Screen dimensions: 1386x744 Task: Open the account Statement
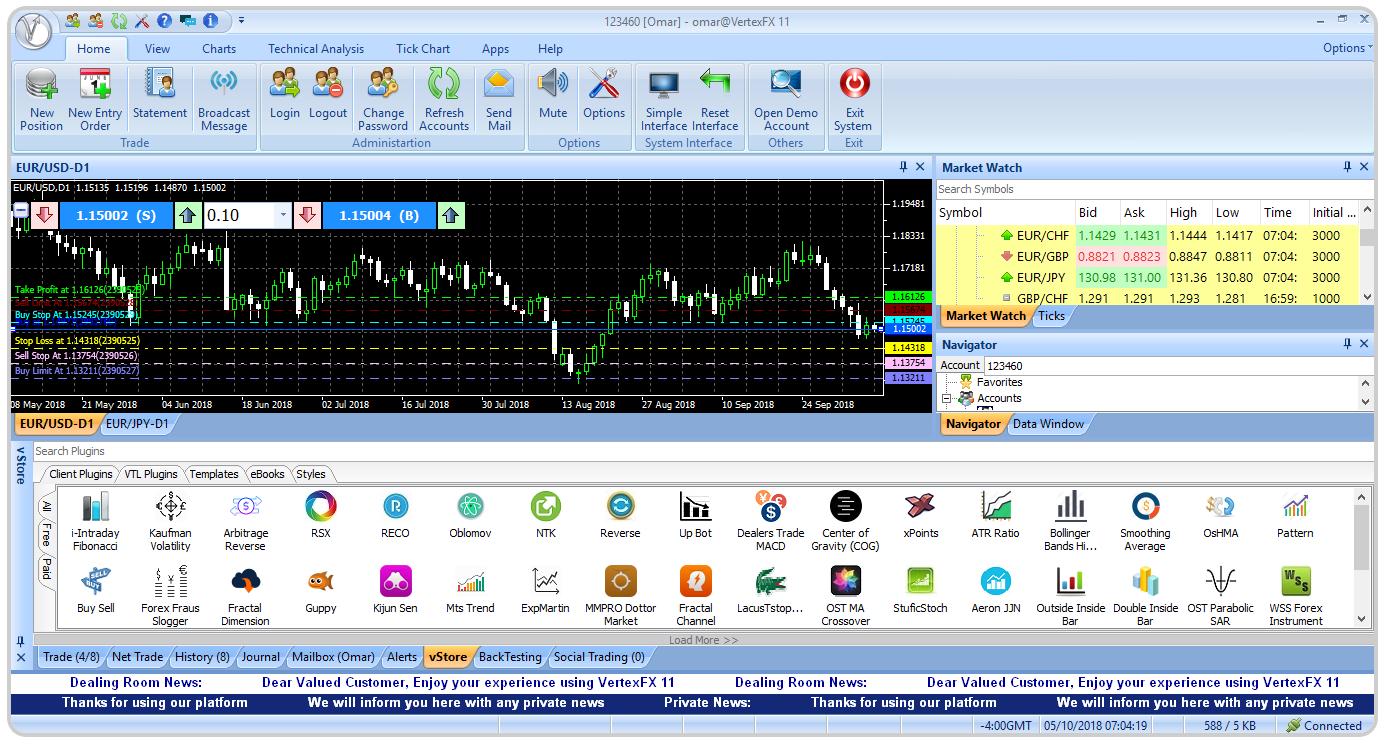pyautogui.click(x=159, y=96)
